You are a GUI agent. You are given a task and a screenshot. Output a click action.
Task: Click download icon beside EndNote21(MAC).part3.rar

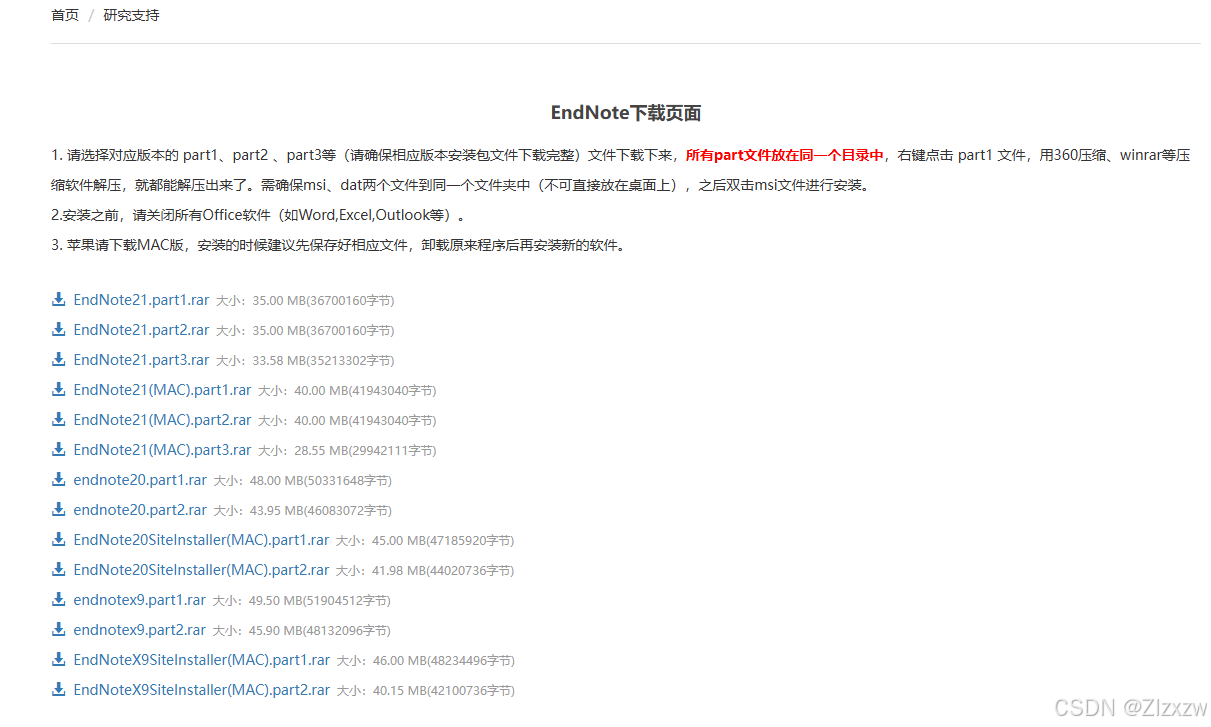[x=58, y=449]
